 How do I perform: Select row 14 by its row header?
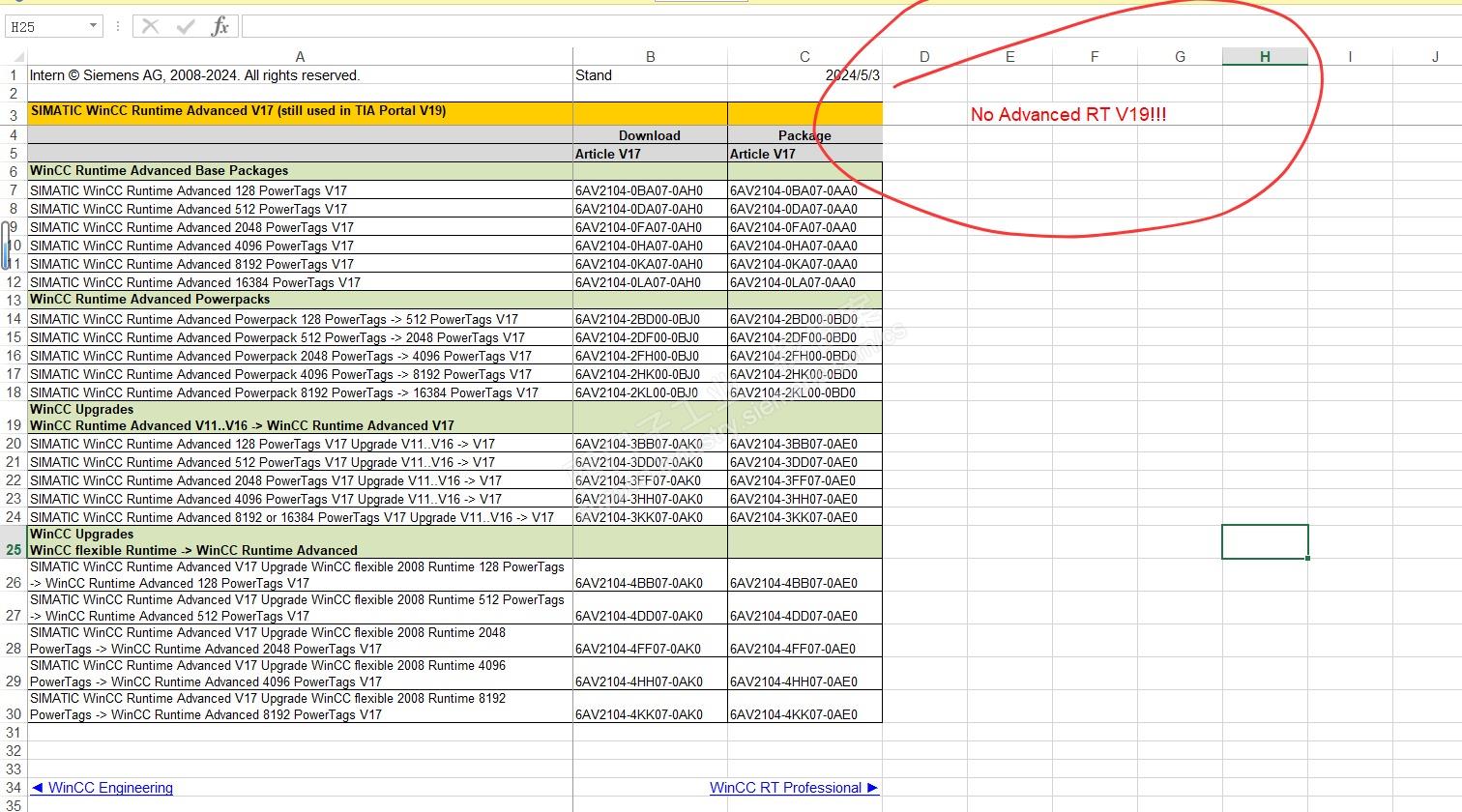[x=14, y=319]
